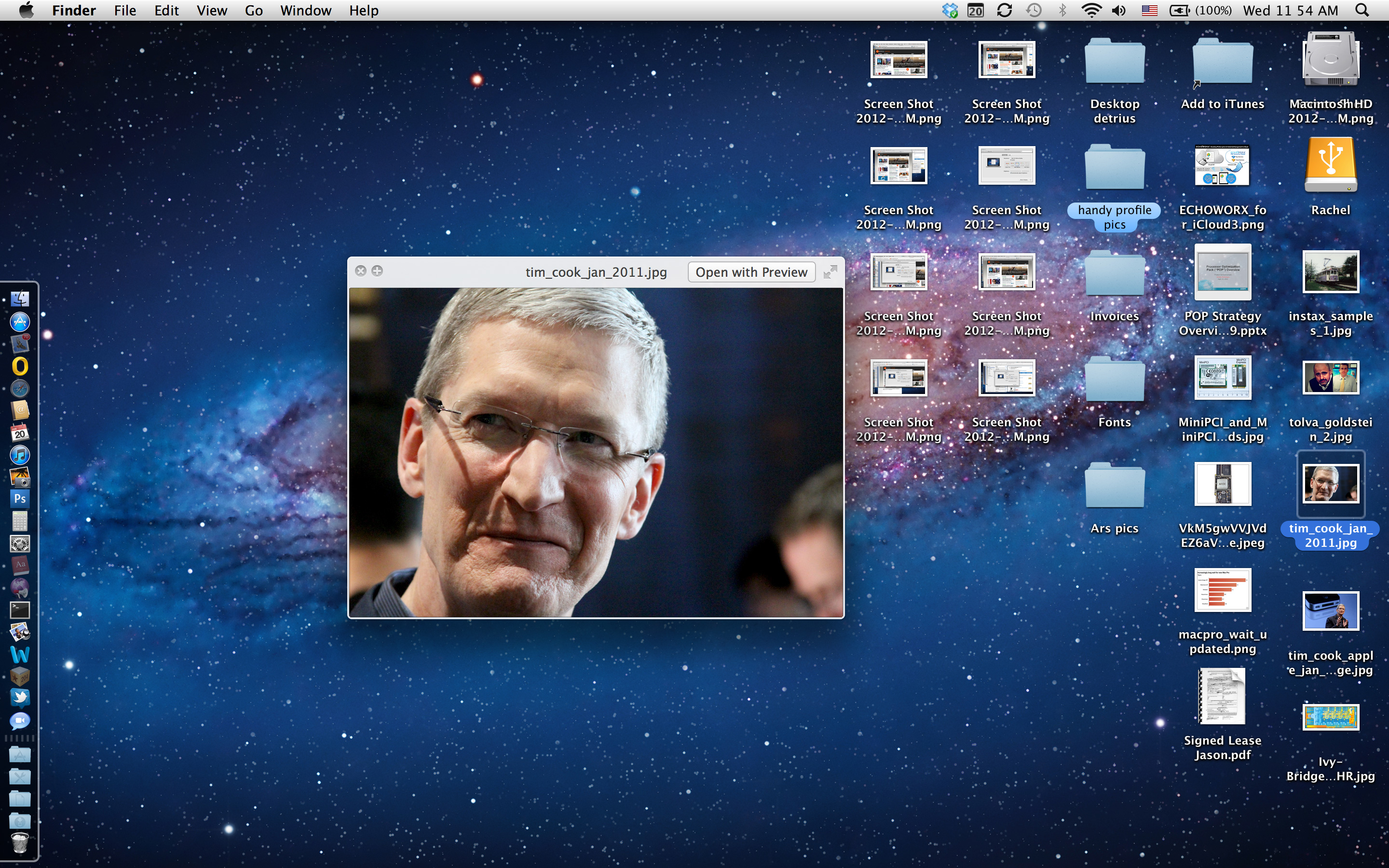Open Mac App Store dock icon
Image resolution: width=1389 pixels, height=868 pixels.
pos(19,322)
